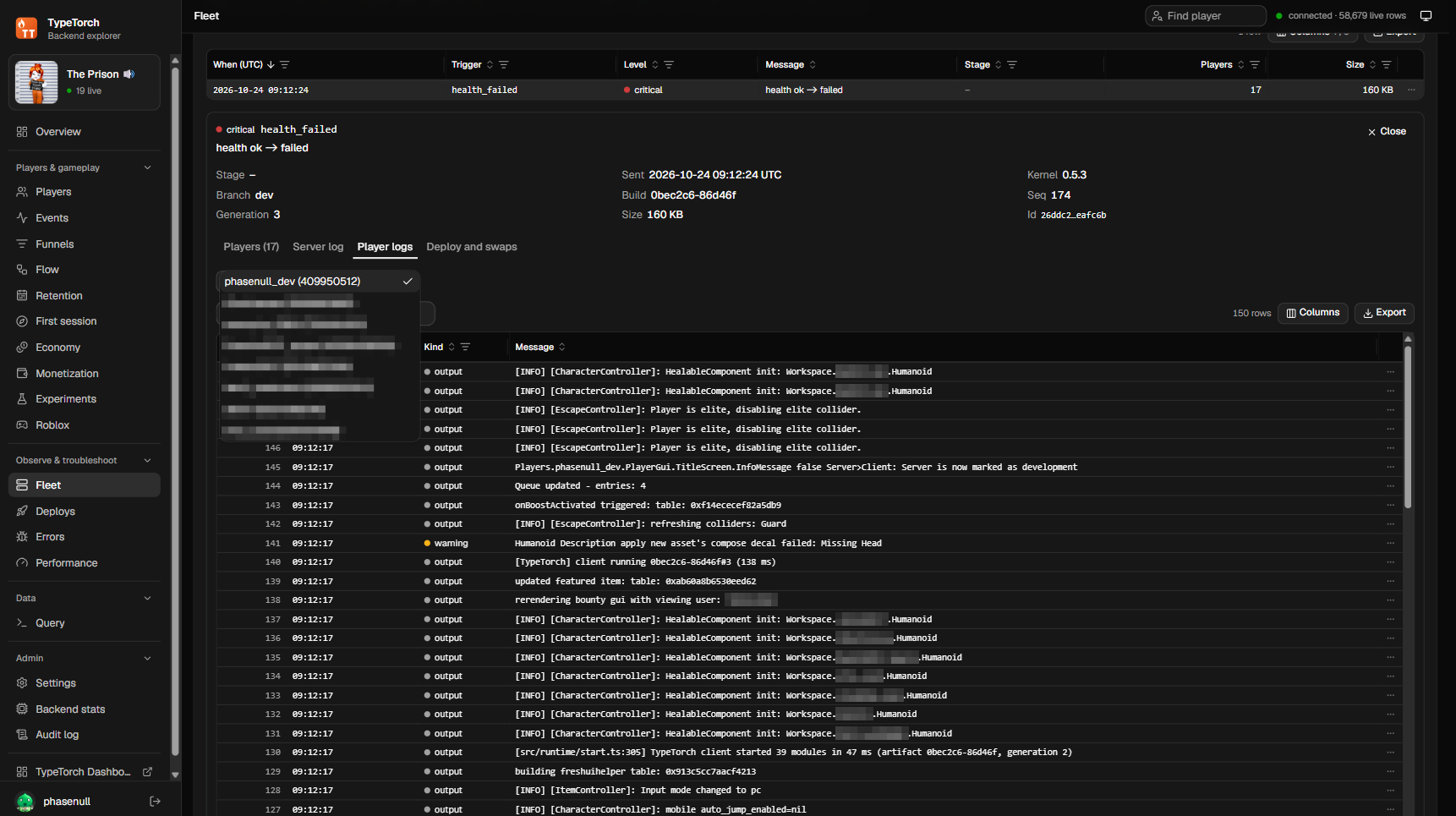Click the sidebar scrollbar
This screenshot has height=816, width=1456.
tap(175, 410)
